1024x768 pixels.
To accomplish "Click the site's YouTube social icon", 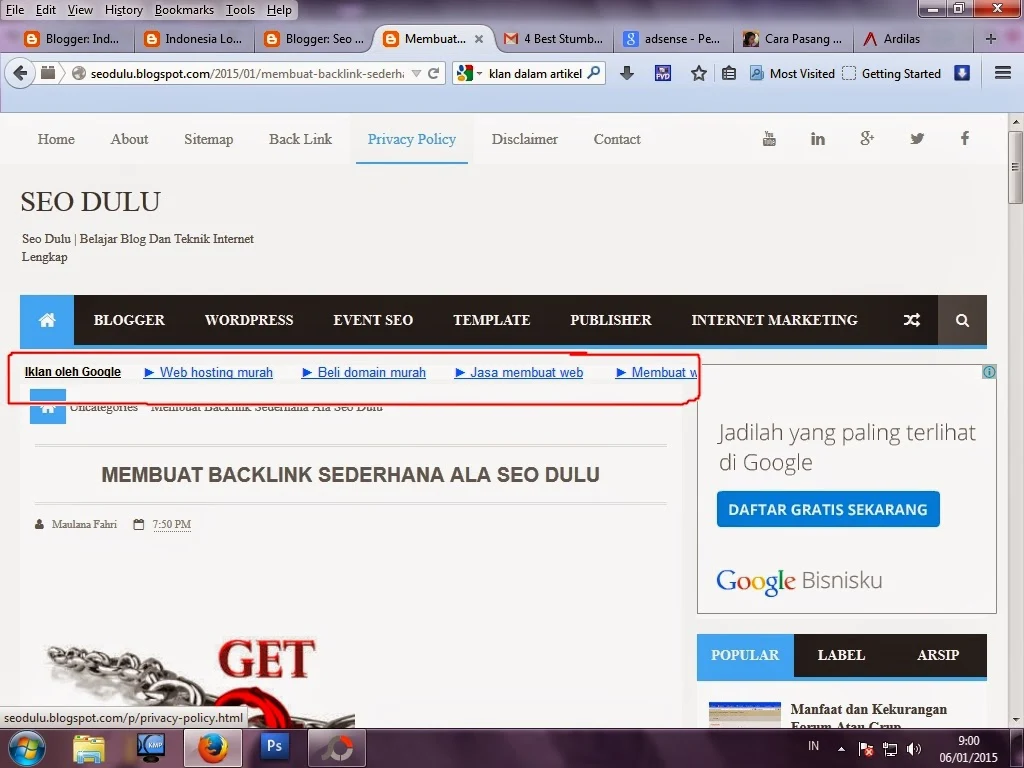I will pos(769,138).
